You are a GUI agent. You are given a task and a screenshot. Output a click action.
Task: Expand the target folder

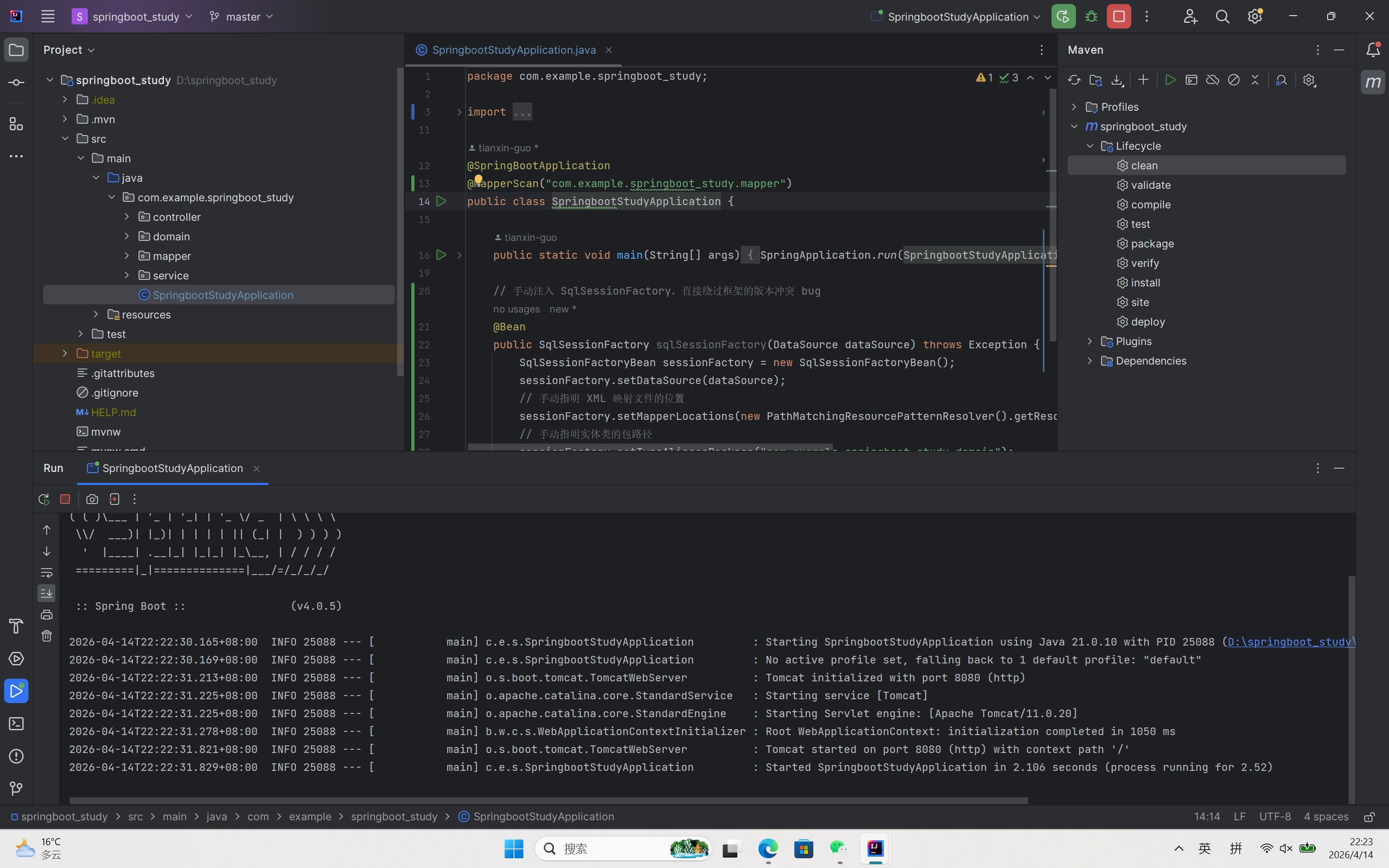[x=65, y=354]
